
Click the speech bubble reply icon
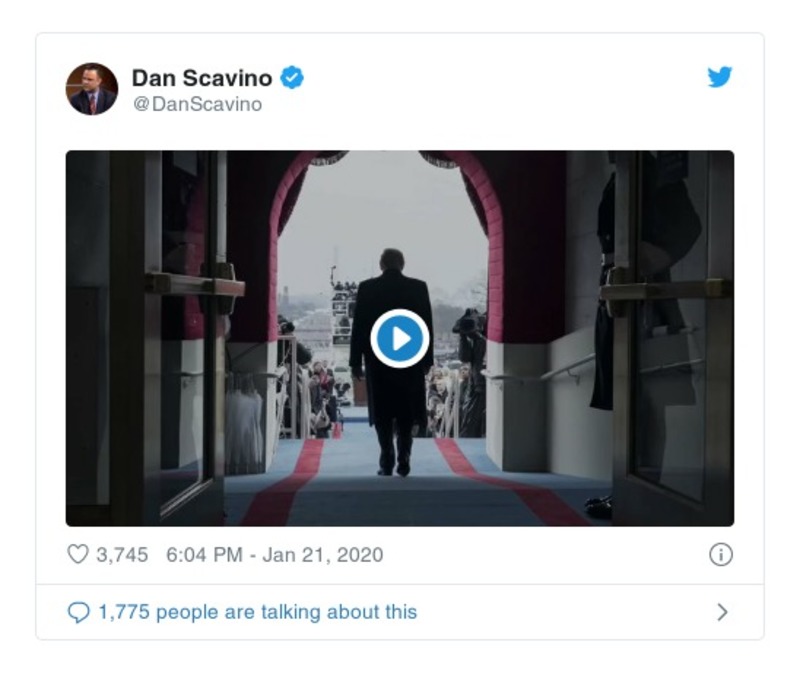(x=78, y=612)
